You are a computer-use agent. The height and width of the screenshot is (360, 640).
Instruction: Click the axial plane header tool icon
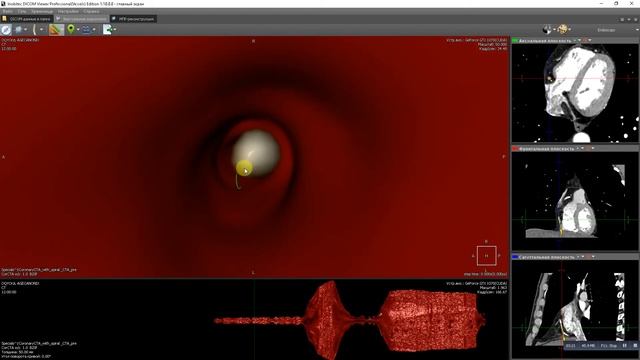pyautogui.click(x=584, y=40)
